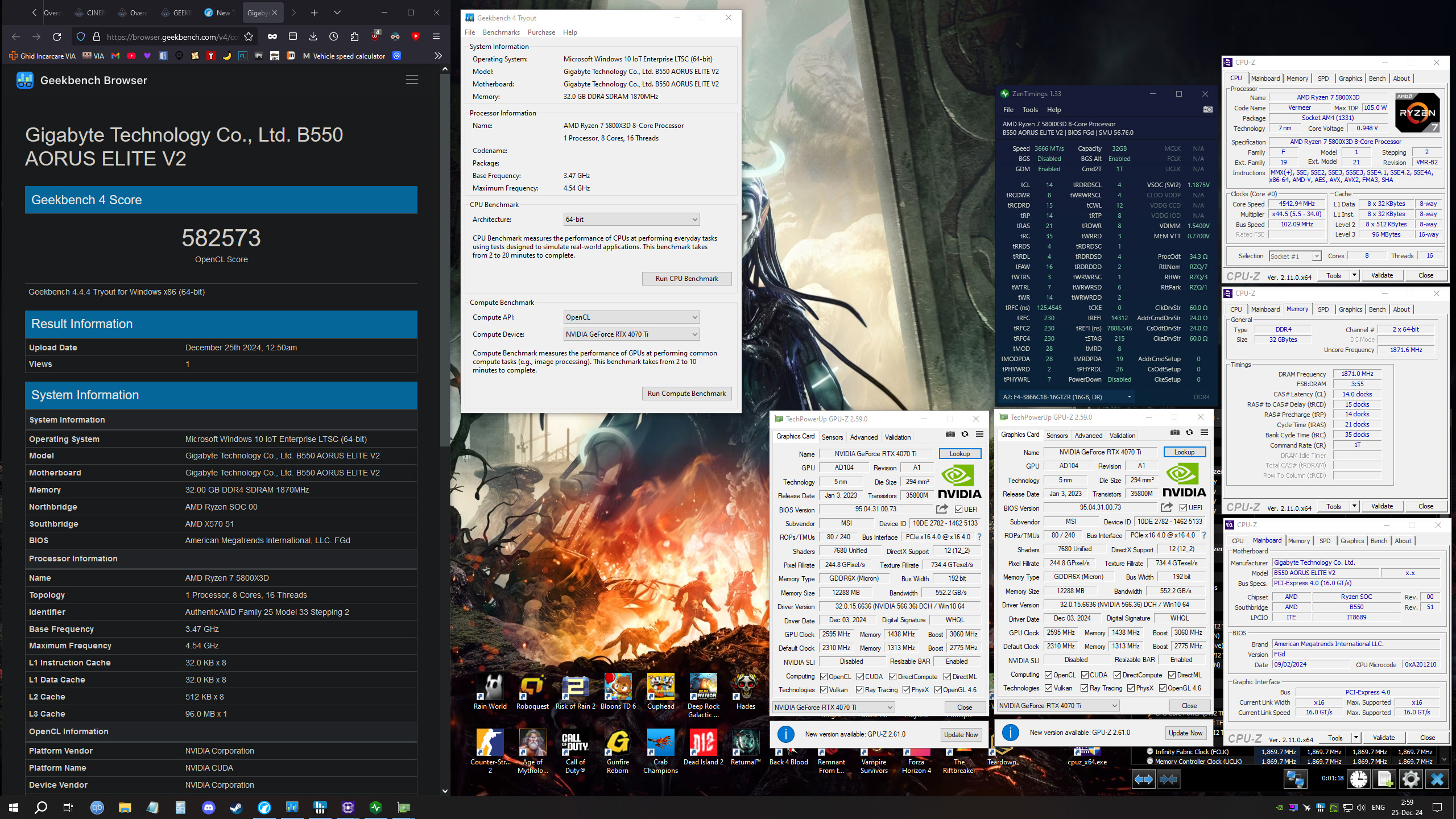This screenshot has width=1456, height=819.
Task: Click HWiNFO logging sheet icon
Action: [x=1385, y=779]
